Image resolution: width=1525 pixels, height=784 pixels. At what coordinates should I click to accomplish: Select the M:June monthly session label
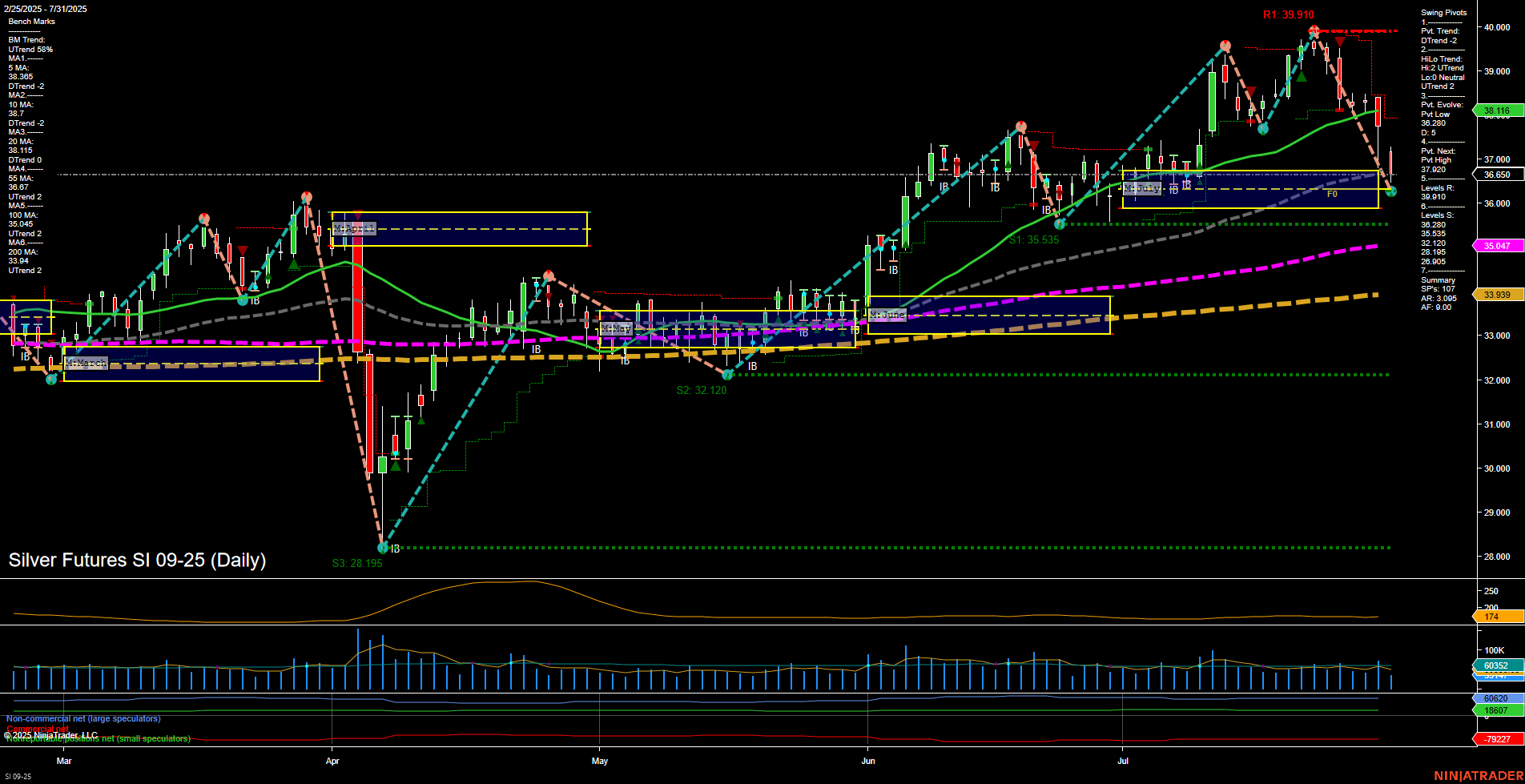coord(887,315)
